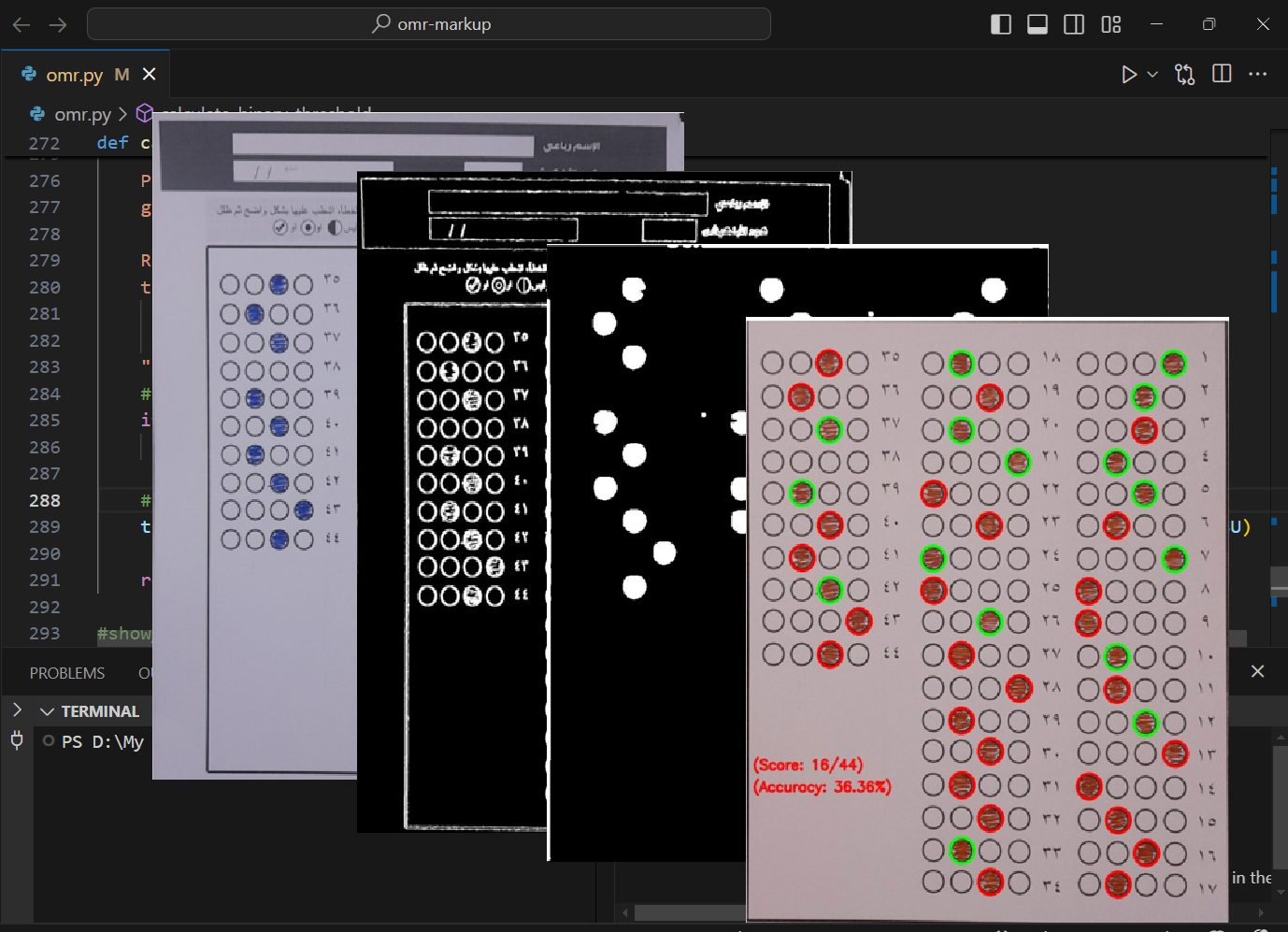1288x932 pixels.
Task: Select the omr.py editor tab
Action: [x=75, y=75]
